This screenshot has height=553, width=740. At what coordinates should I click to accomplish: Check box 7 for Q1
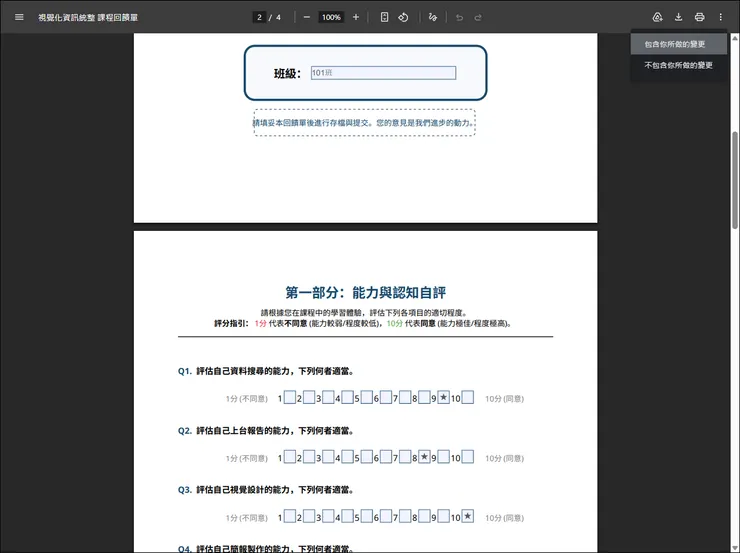(405, 397)
